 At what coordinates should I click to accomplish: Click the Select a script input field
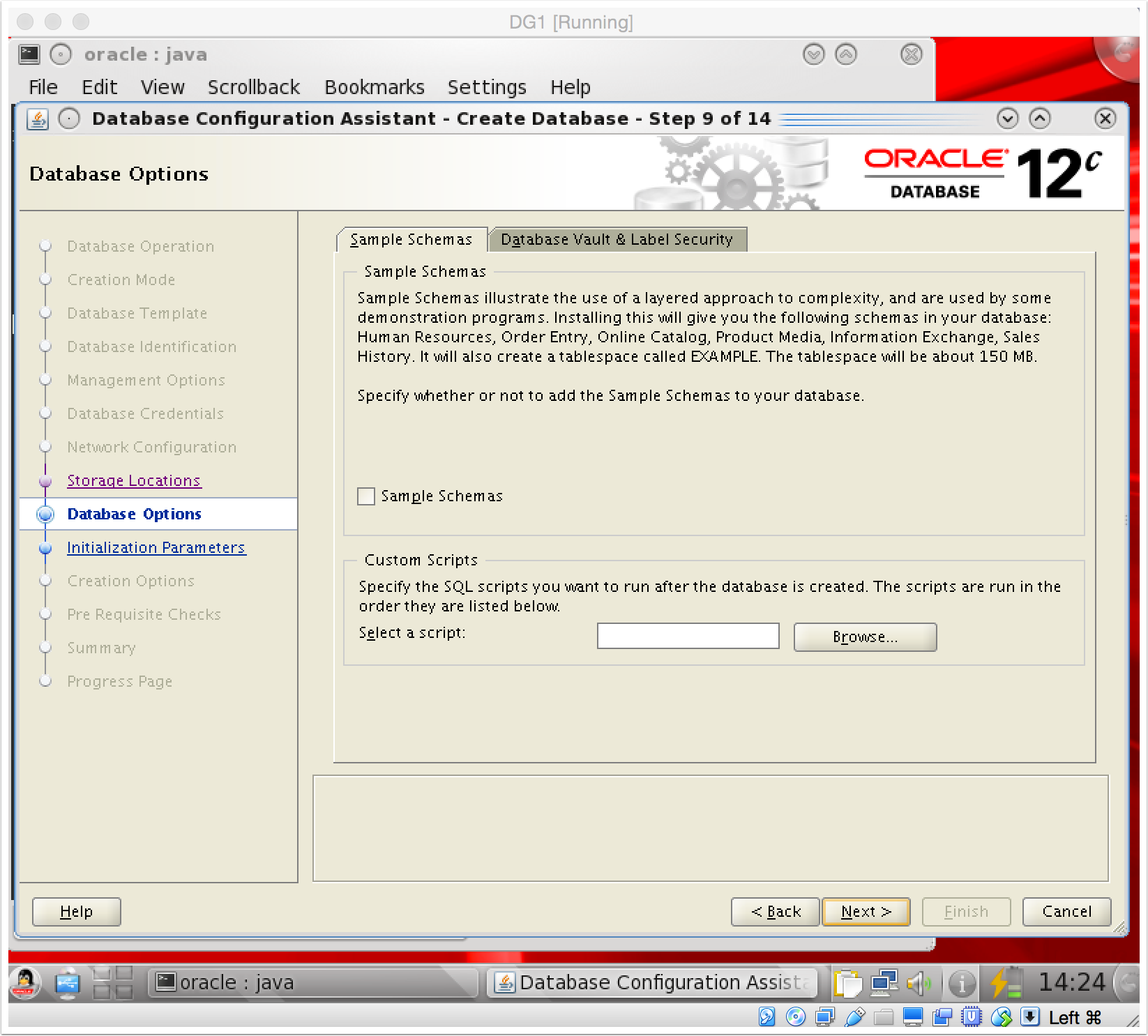pos(688,636)
